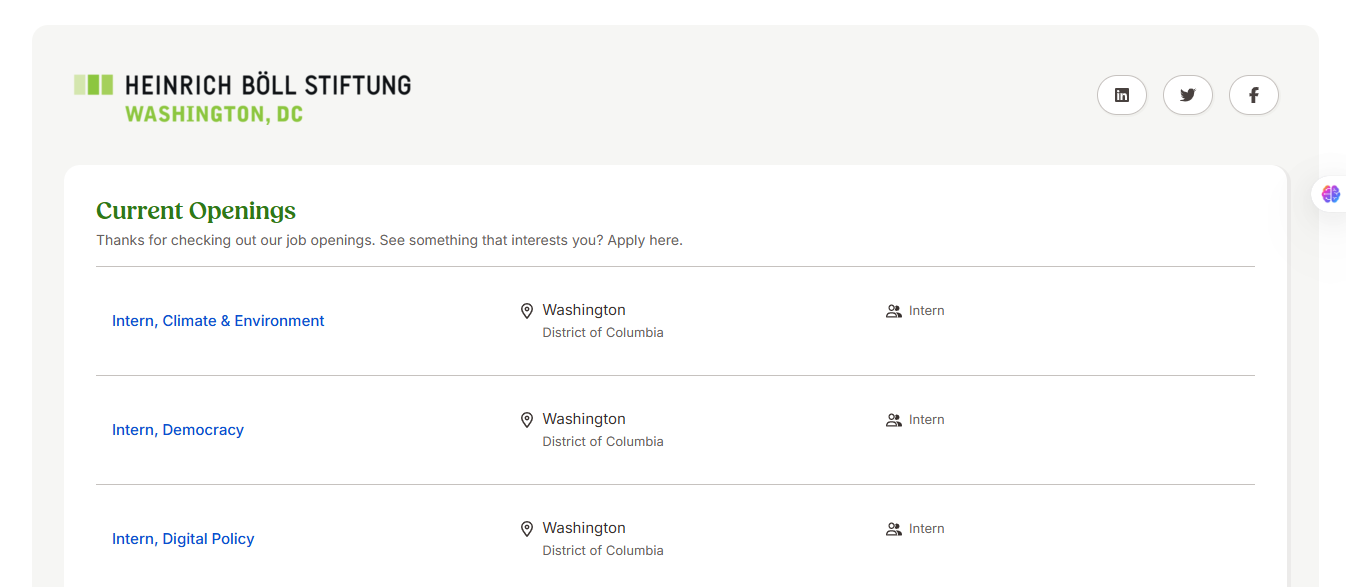
Task: Click the Twitter bird icon
Action: pyautogui.click(x=1188, y=95)
